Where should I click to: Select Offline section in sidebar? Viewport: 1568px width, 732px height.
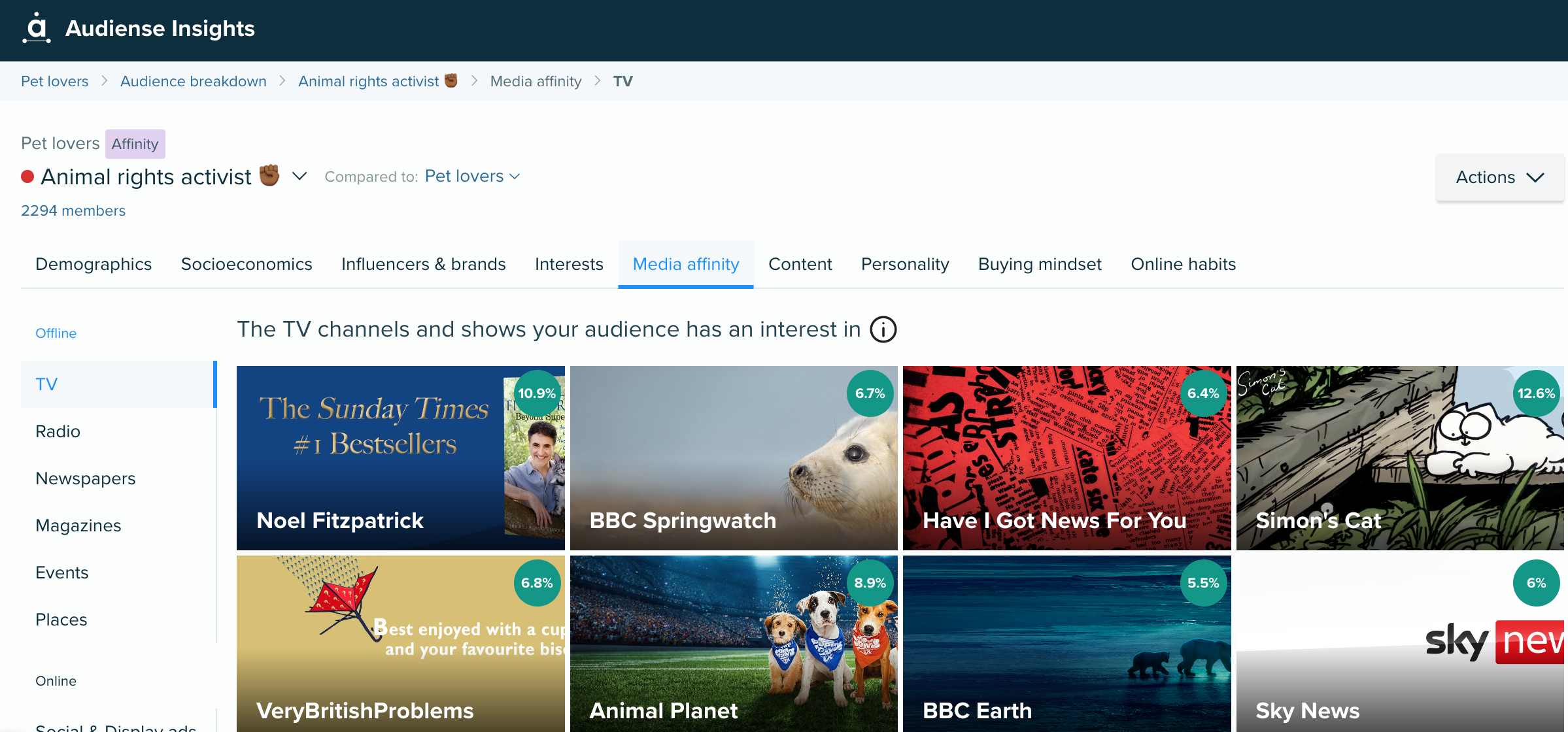point(57,333)
